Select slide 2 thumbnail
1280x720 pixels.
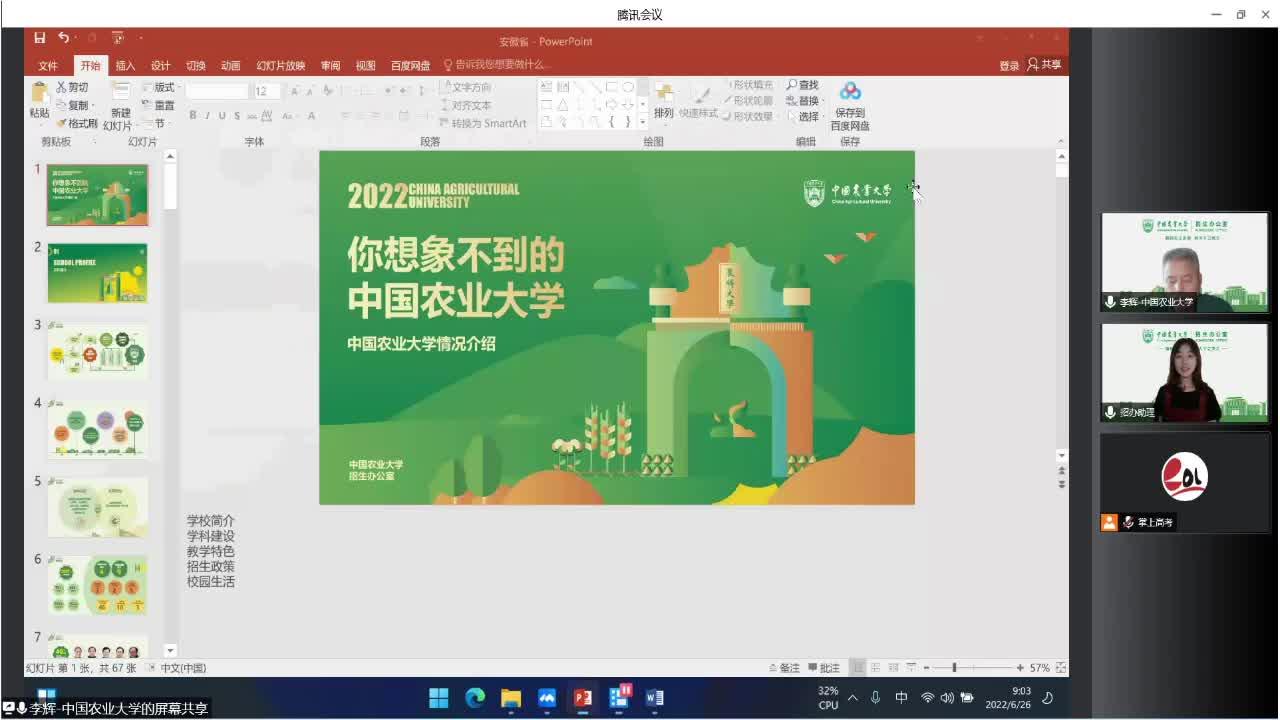click(x=97, y=273)
